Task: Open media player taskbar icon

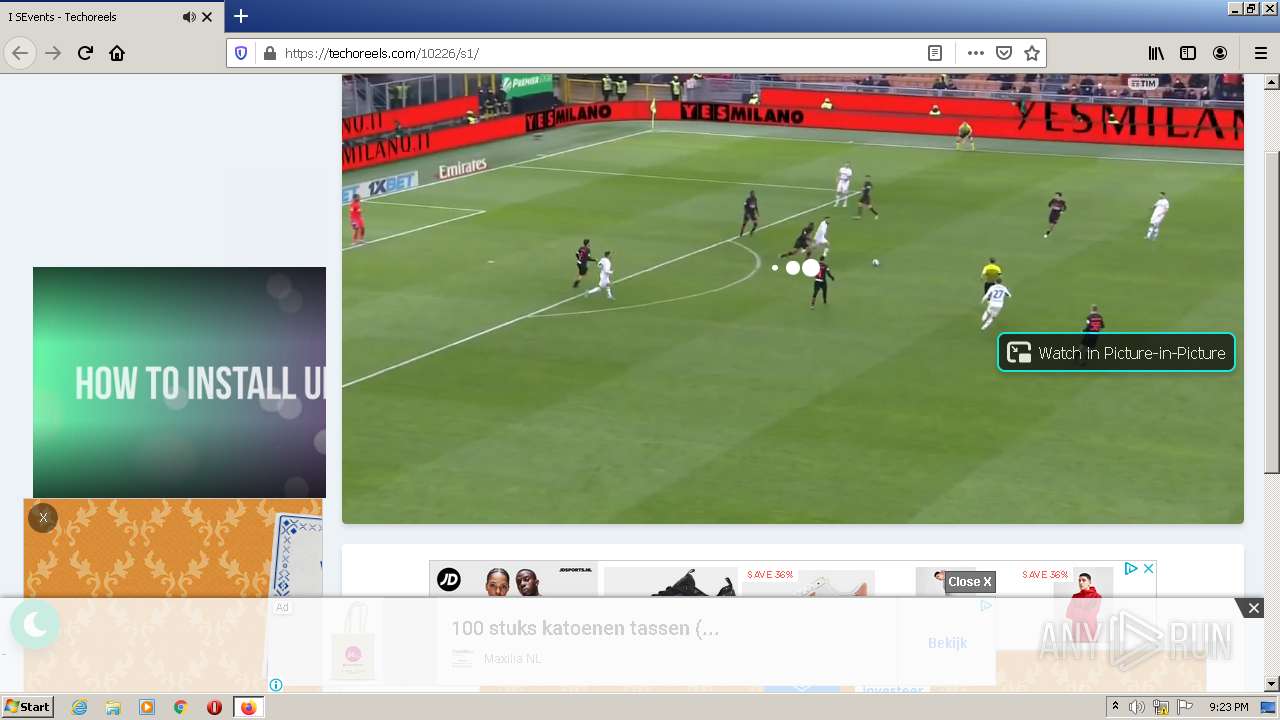Action: (x=147, y=707)
